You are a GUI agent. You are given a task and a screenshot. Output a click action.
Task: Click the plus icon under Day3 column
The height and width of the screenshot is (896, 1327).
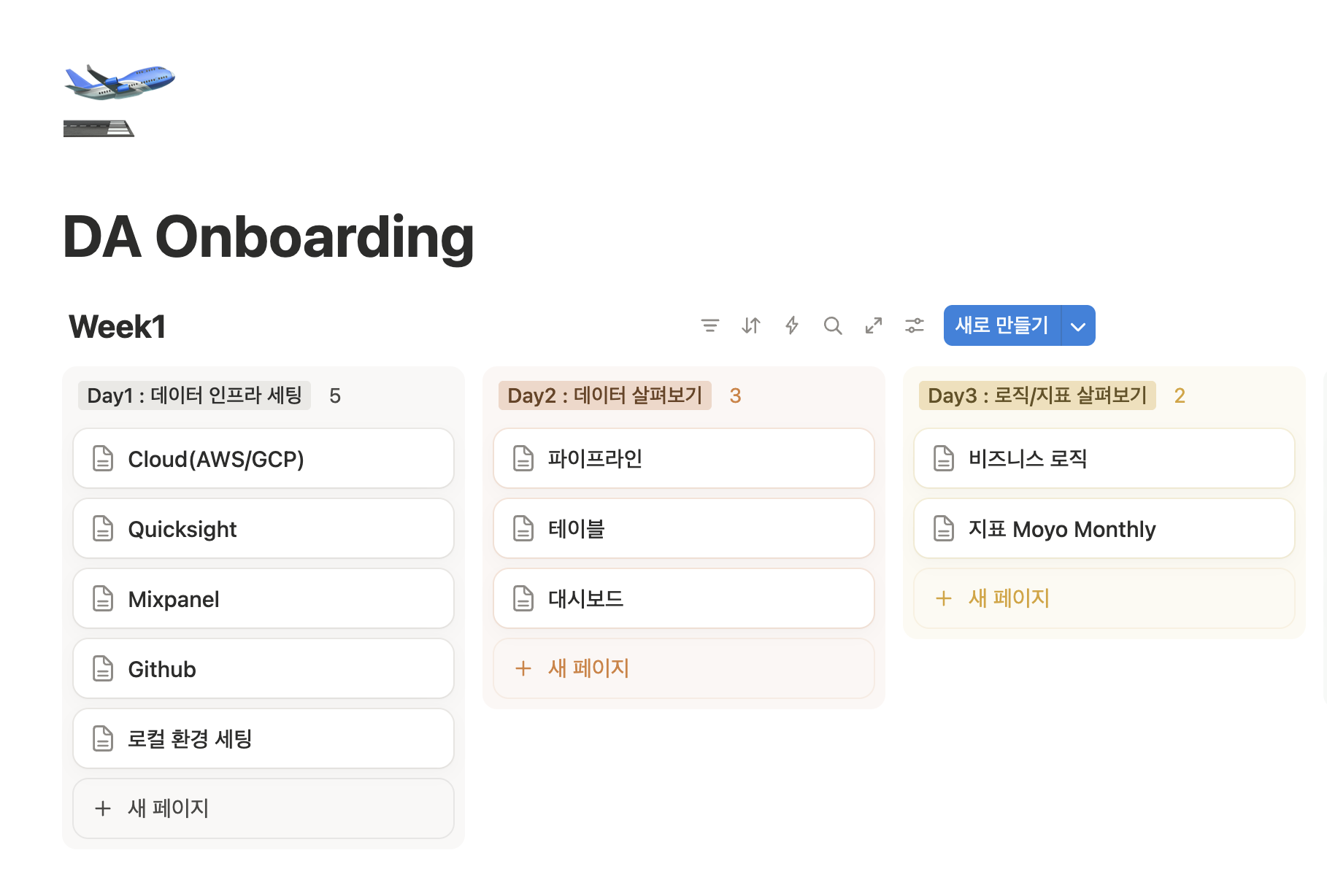[944, 598]
